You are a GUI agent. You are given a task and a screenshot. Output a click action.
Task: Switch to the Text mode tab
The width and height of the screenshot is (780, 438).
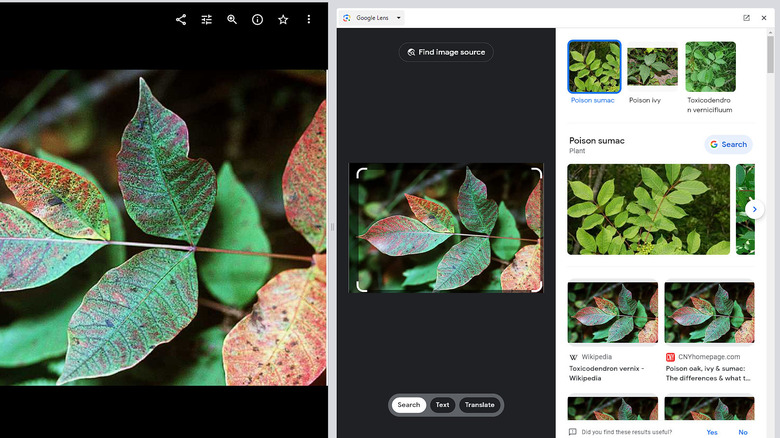point(442,405)
